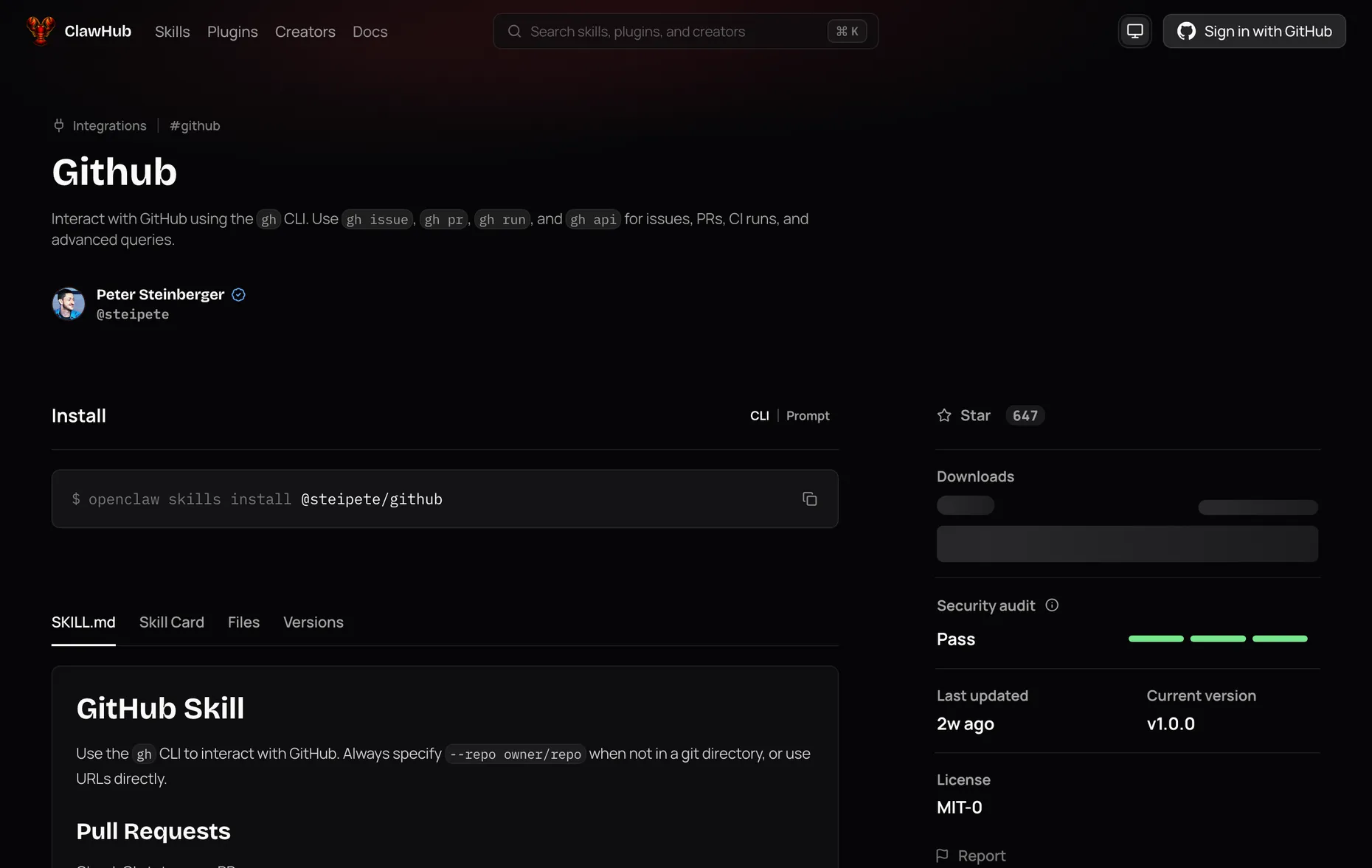Click the MIT-0 license value
The image size is (1372, 868).
pyautogui.click(x=959, y=808)
